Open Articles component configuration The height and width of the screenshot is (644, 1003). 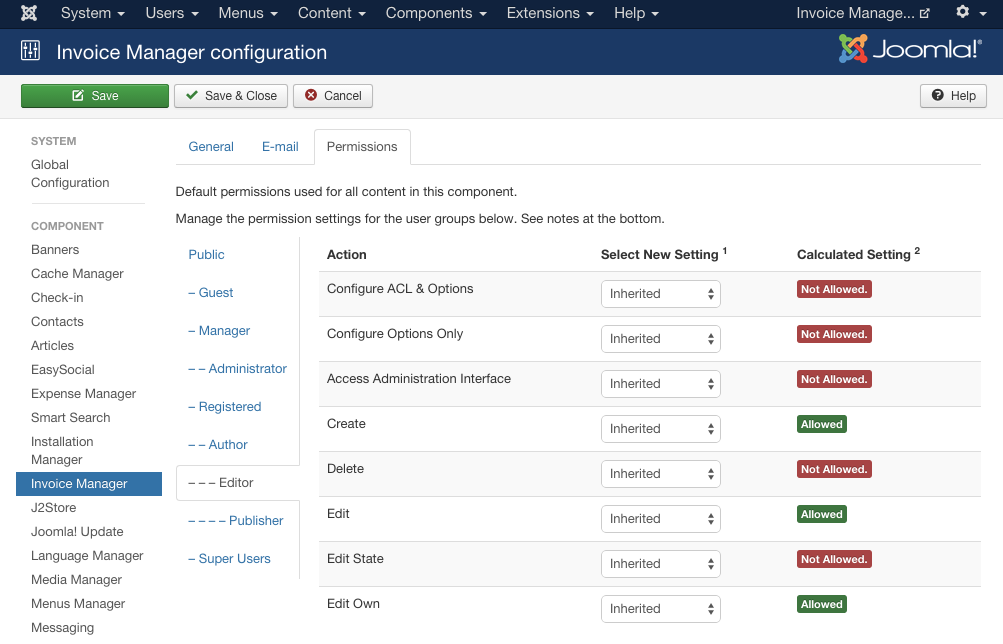coord(52,345)
